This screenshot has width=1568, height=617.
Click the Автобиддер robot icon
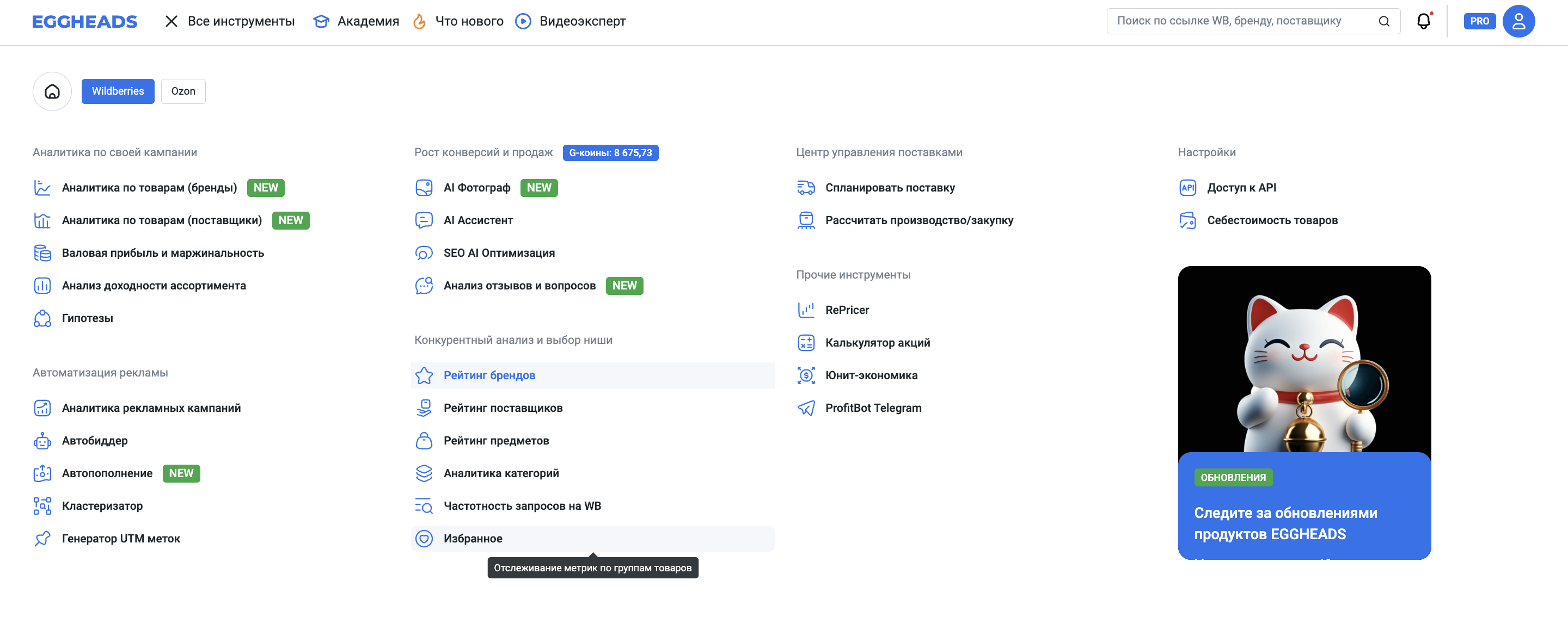pos(42,441)
